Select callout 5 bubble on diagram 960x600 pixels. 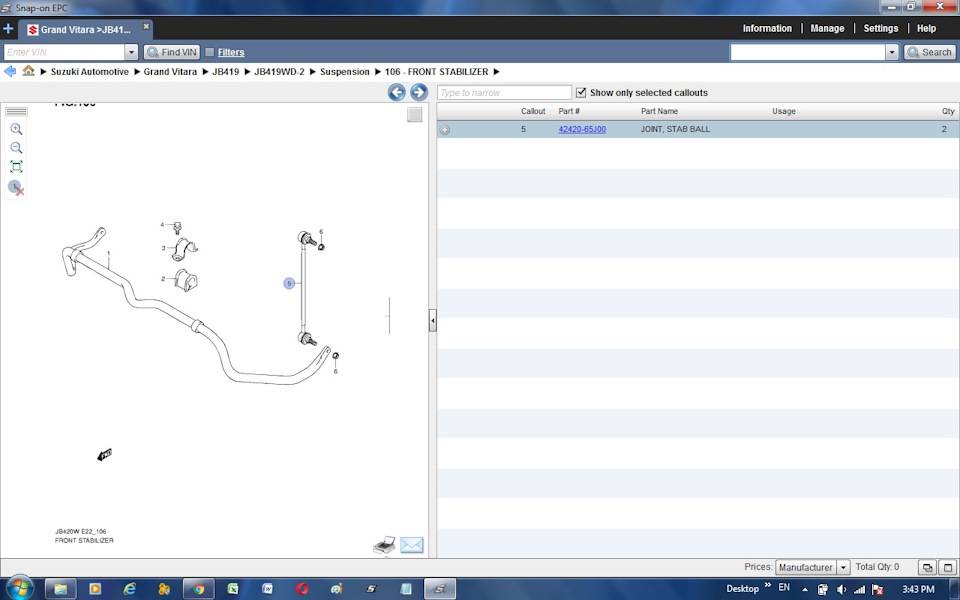click(289, 283)
